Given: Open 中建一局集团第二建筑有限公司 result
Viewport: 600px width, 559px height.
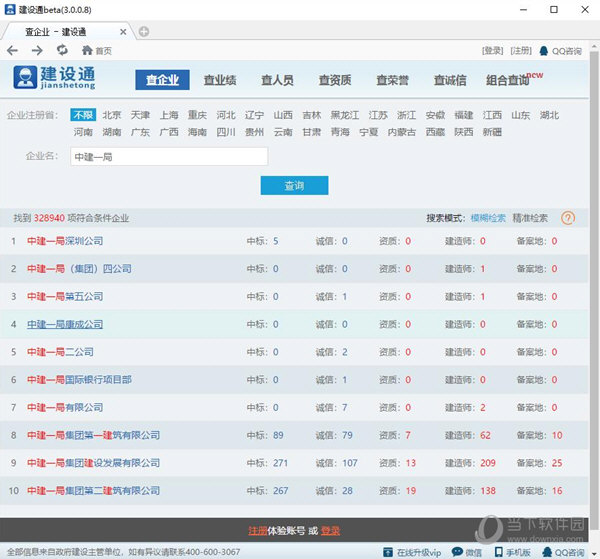Looking at the screenshot, I should (93, 491).
